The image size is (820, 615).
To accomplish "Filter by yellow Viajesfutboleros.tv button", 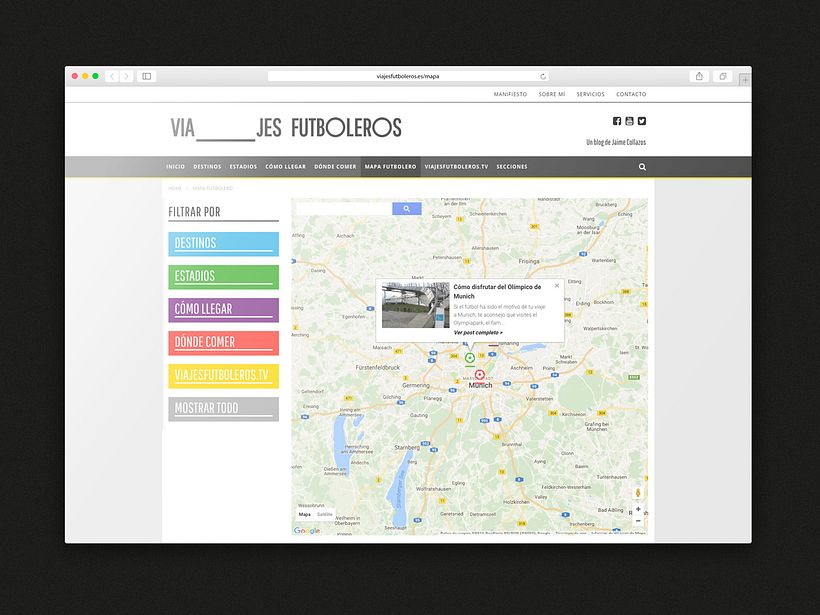I will pyautogui.click(x=223, y=376).
